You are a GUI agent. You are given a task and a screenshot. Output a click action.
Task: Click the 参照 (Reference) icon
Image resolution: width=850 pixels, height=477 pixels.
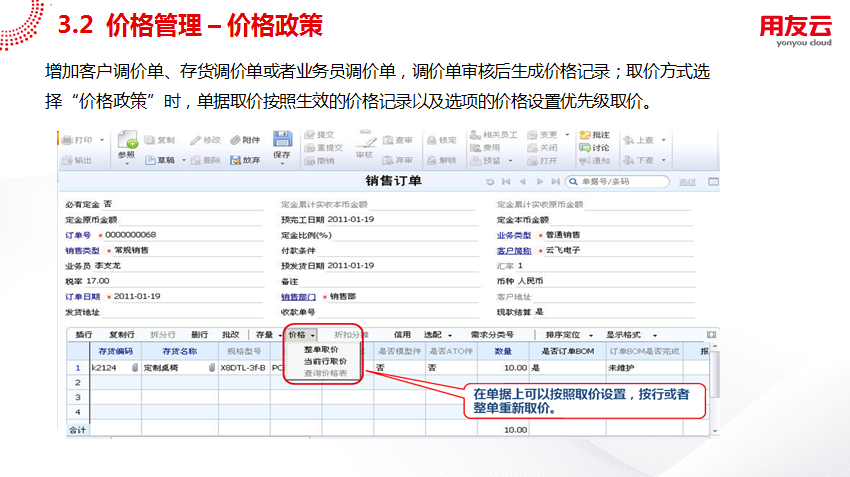point(126,141)
